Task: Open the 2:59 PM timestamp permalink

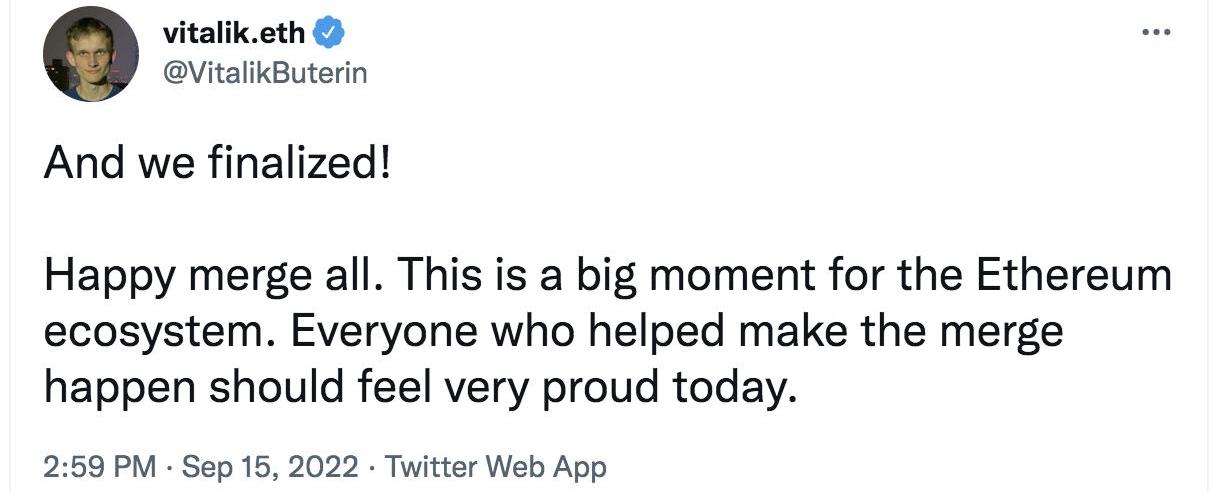Action: (100, 467)
